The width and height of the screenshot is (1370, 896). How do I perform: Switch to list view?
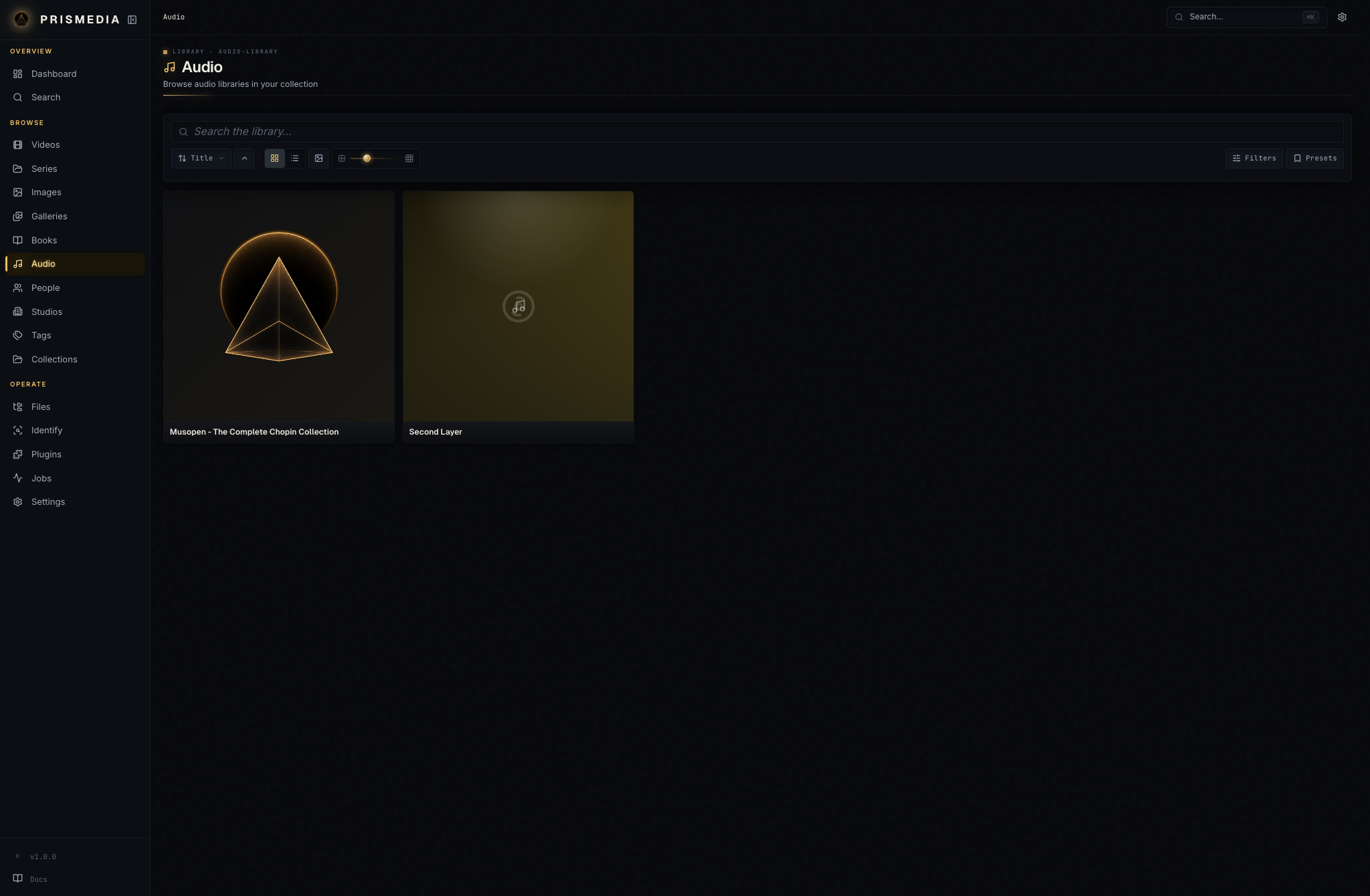pyautogui.click(x=295, y=158)
